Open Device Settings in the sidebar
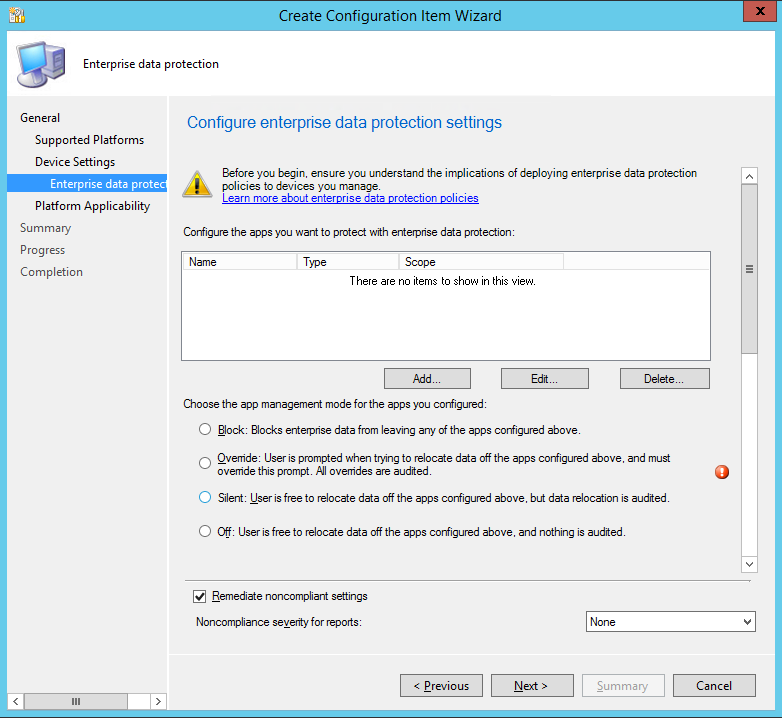782x718 pixels. coord(75,162)
